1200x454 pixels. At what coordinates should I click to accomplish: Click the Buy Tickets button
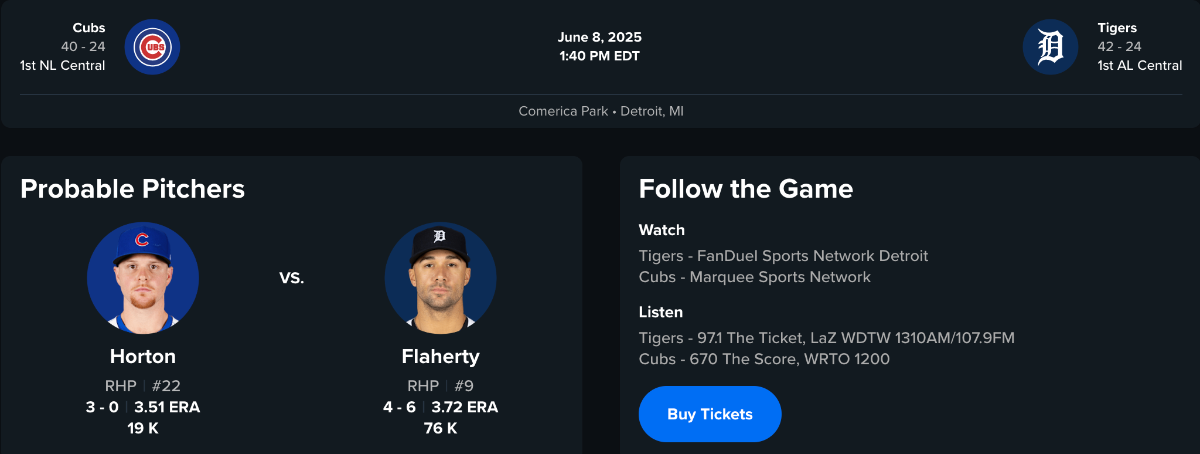click(x=710, y=414)
